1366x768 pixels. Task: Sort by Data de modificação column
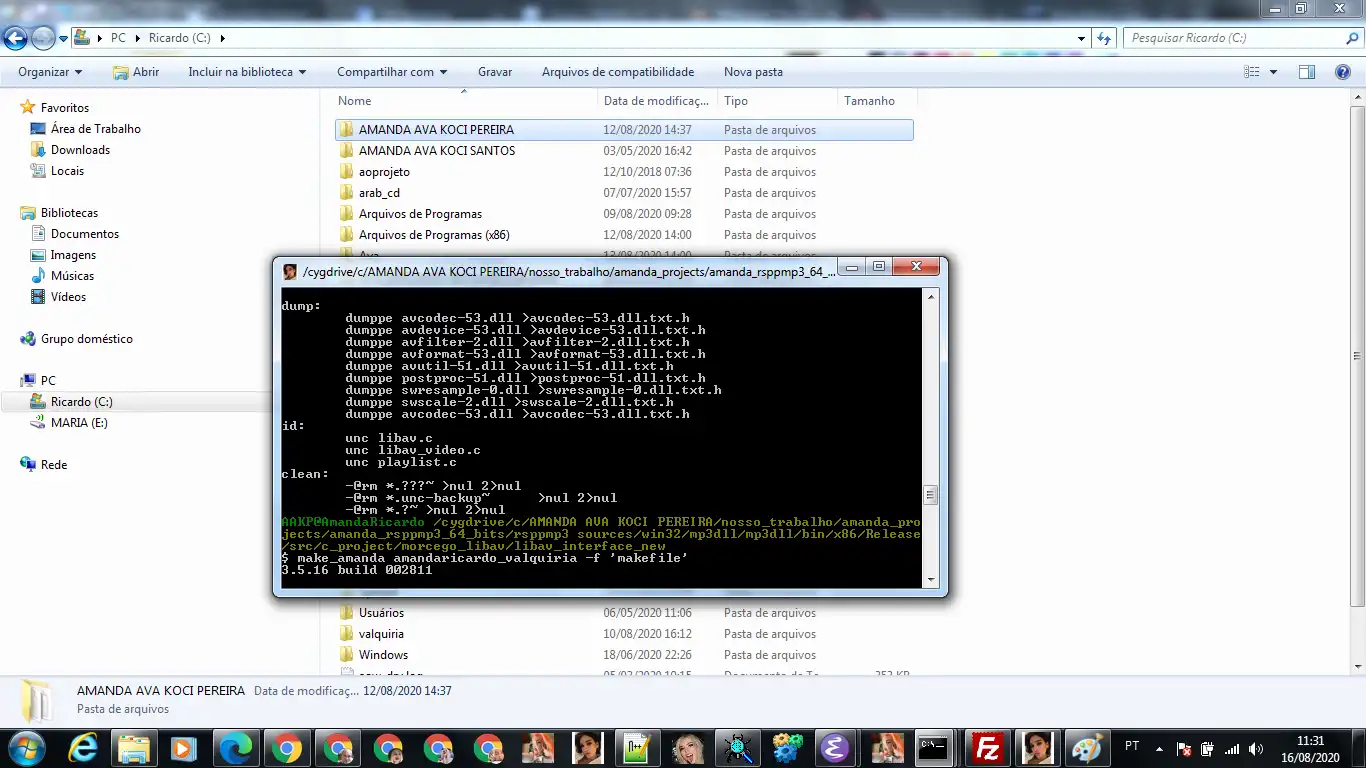(x=658, y=101)
